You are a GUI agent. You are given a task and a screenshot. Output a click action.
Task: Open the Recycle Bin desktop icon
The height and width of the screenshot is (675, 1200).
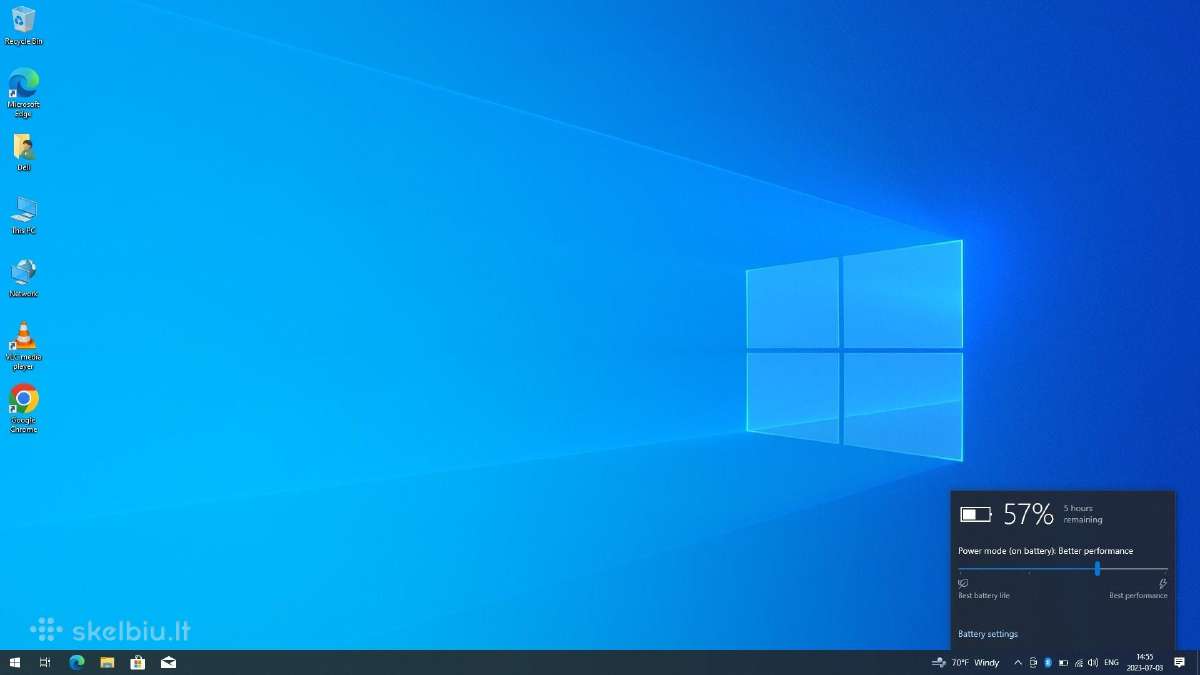click(23, 26)
